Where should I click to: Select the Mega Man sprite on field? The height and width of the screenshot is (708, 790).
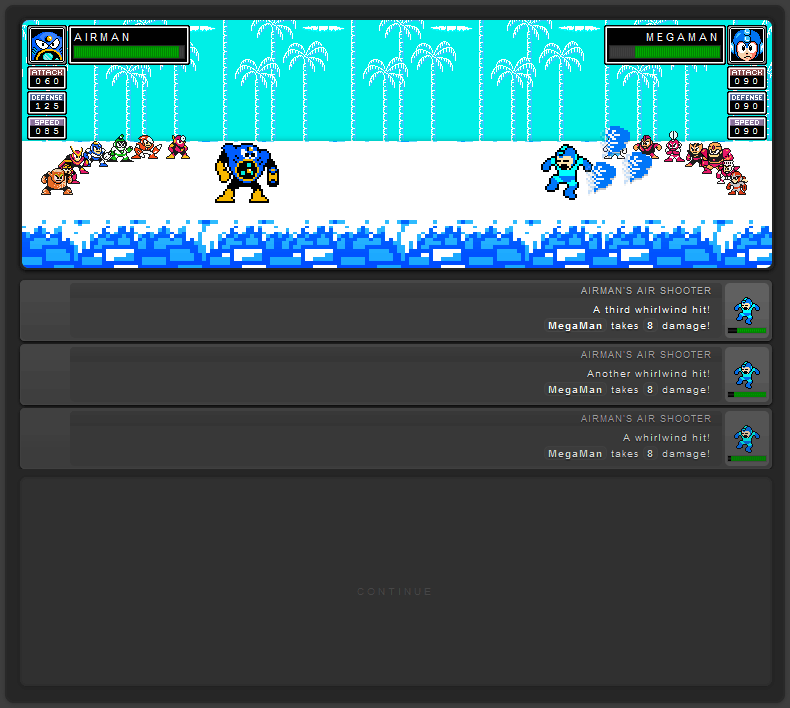click(565, 172)
